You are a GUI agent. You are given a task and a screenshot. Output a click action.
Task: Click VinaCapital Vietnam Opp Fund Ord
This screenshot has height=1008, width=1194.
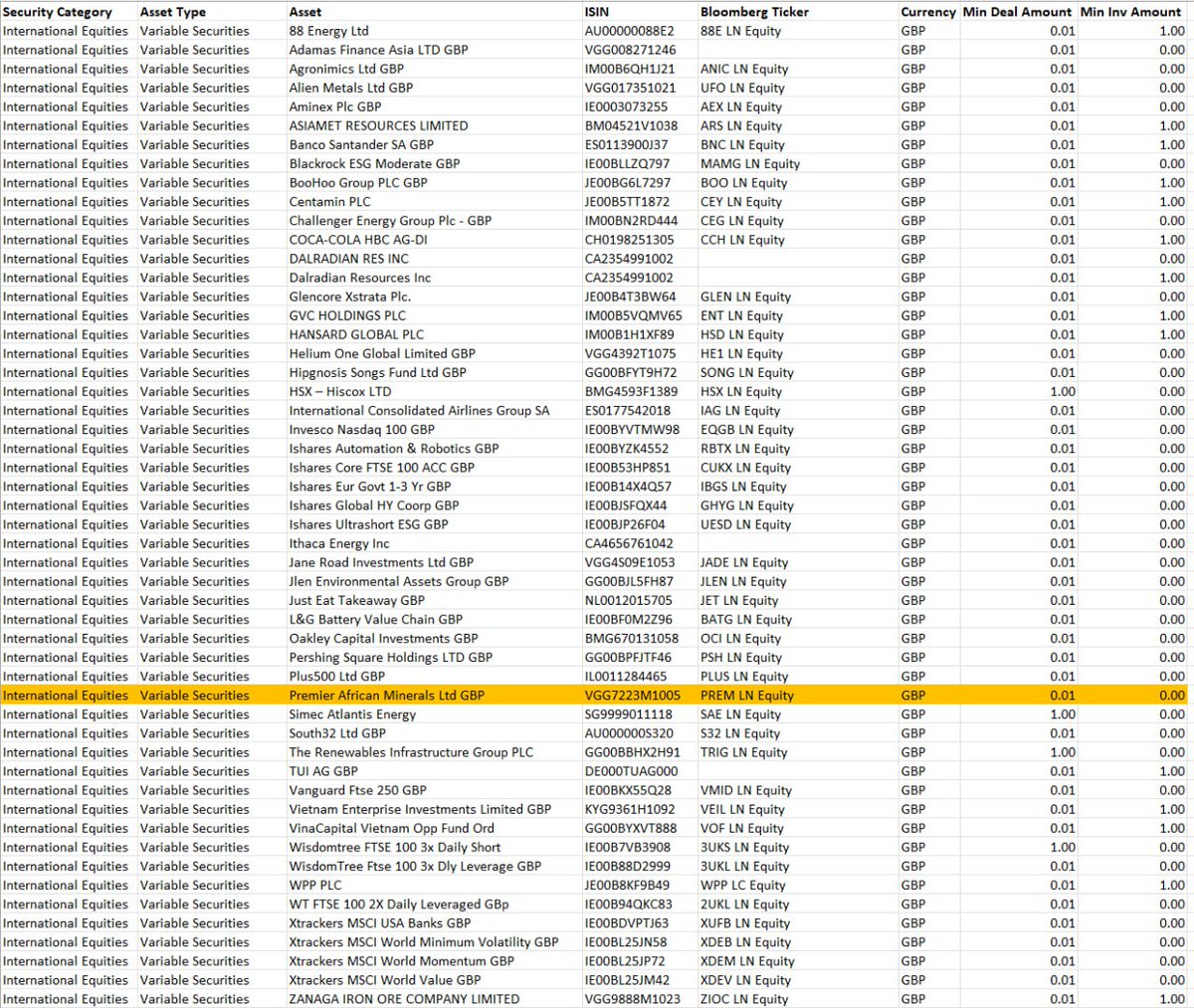pos(391,828)
